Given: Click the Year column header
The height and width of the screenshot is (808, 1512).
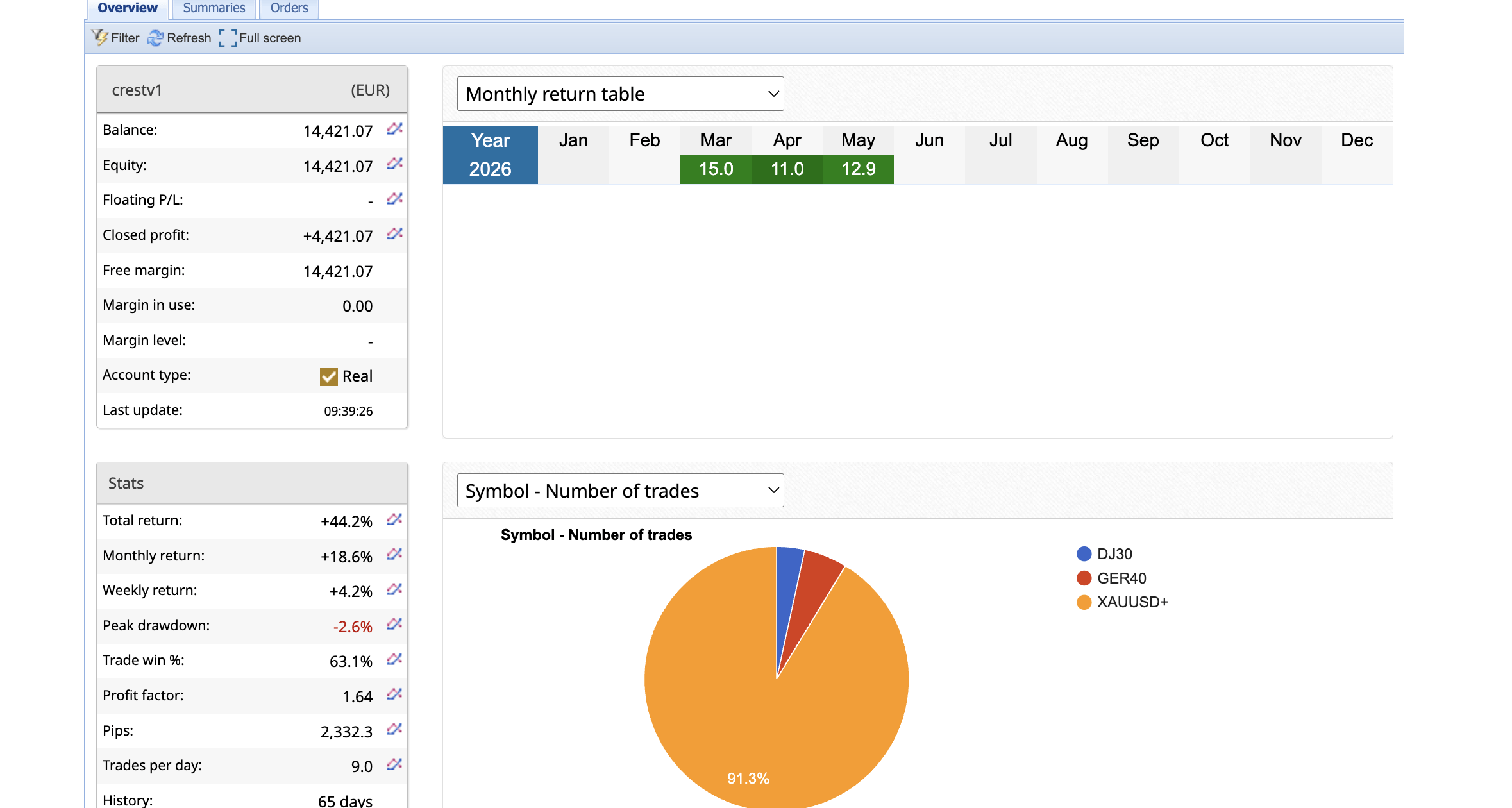Looking at the screenshot, I should pos(490,140).
